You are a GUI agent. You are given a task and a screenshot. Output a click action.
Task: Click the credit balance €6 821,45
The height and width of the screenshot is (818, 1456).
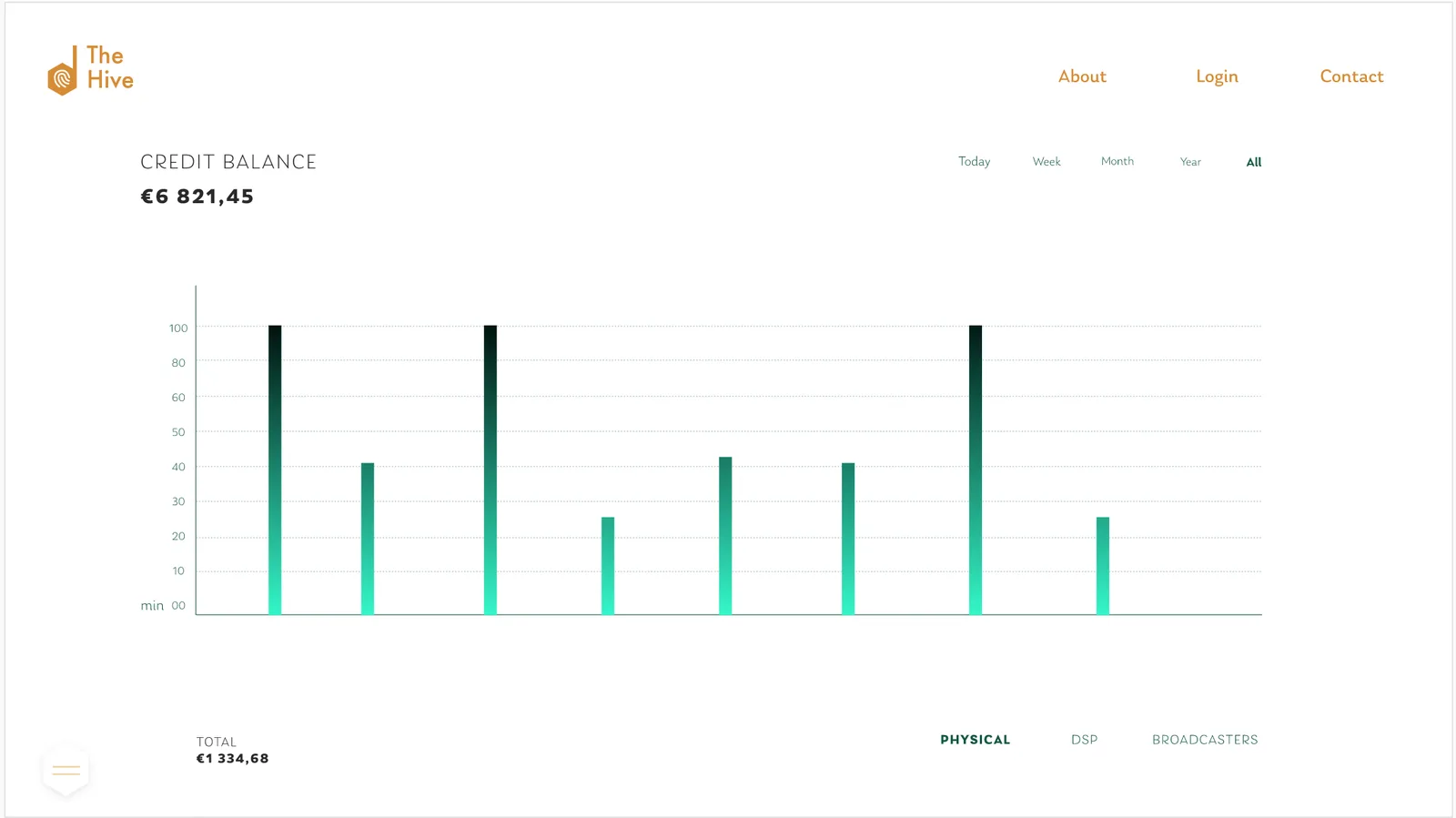[197, 197]
